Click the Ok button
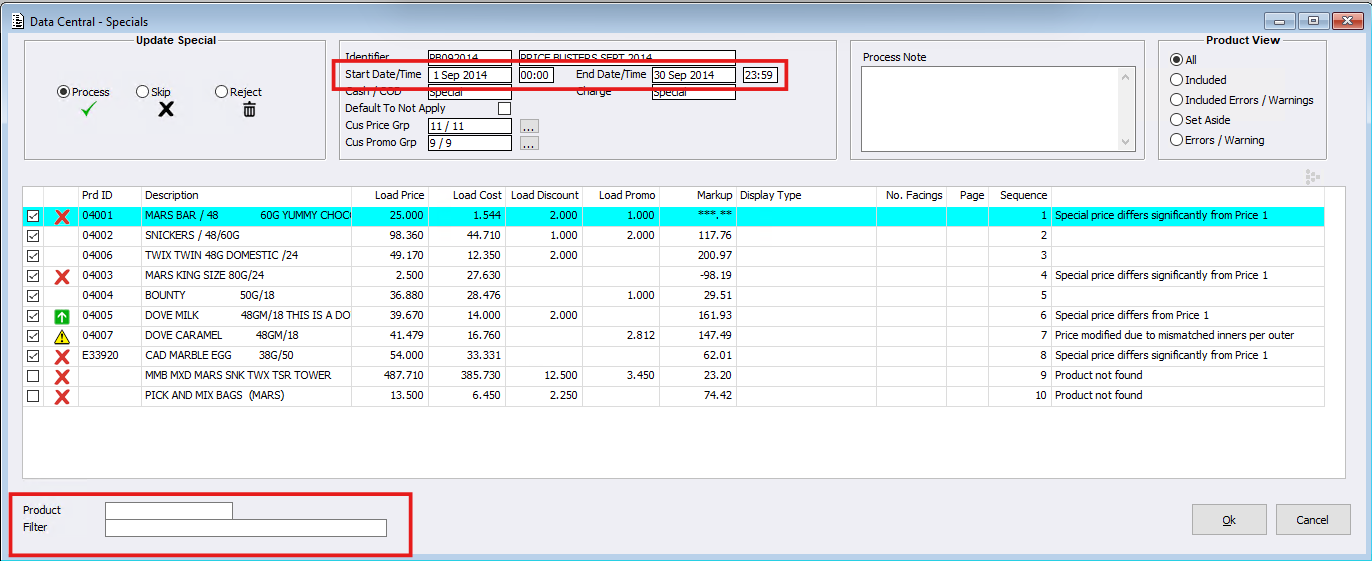This screenshot has width=1372, height=561. click(x=1229, y=520)
